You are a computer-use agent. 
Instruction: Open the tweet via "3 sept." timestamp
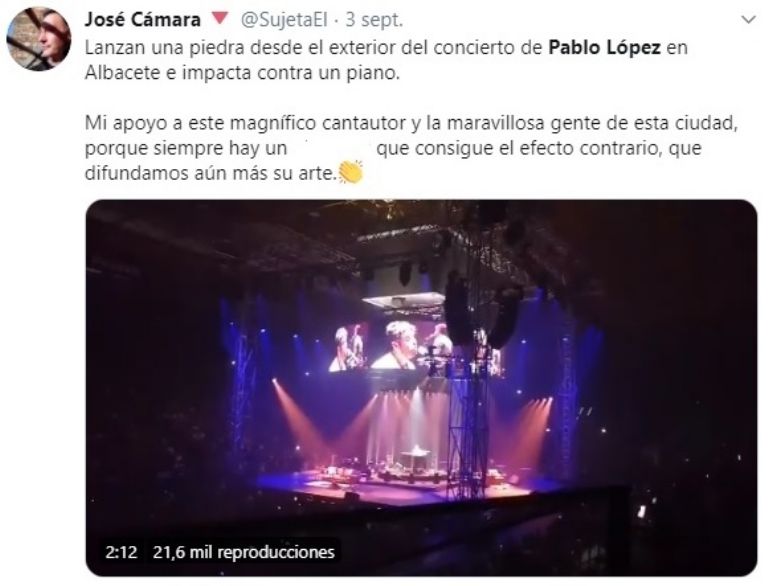(374, 20)
